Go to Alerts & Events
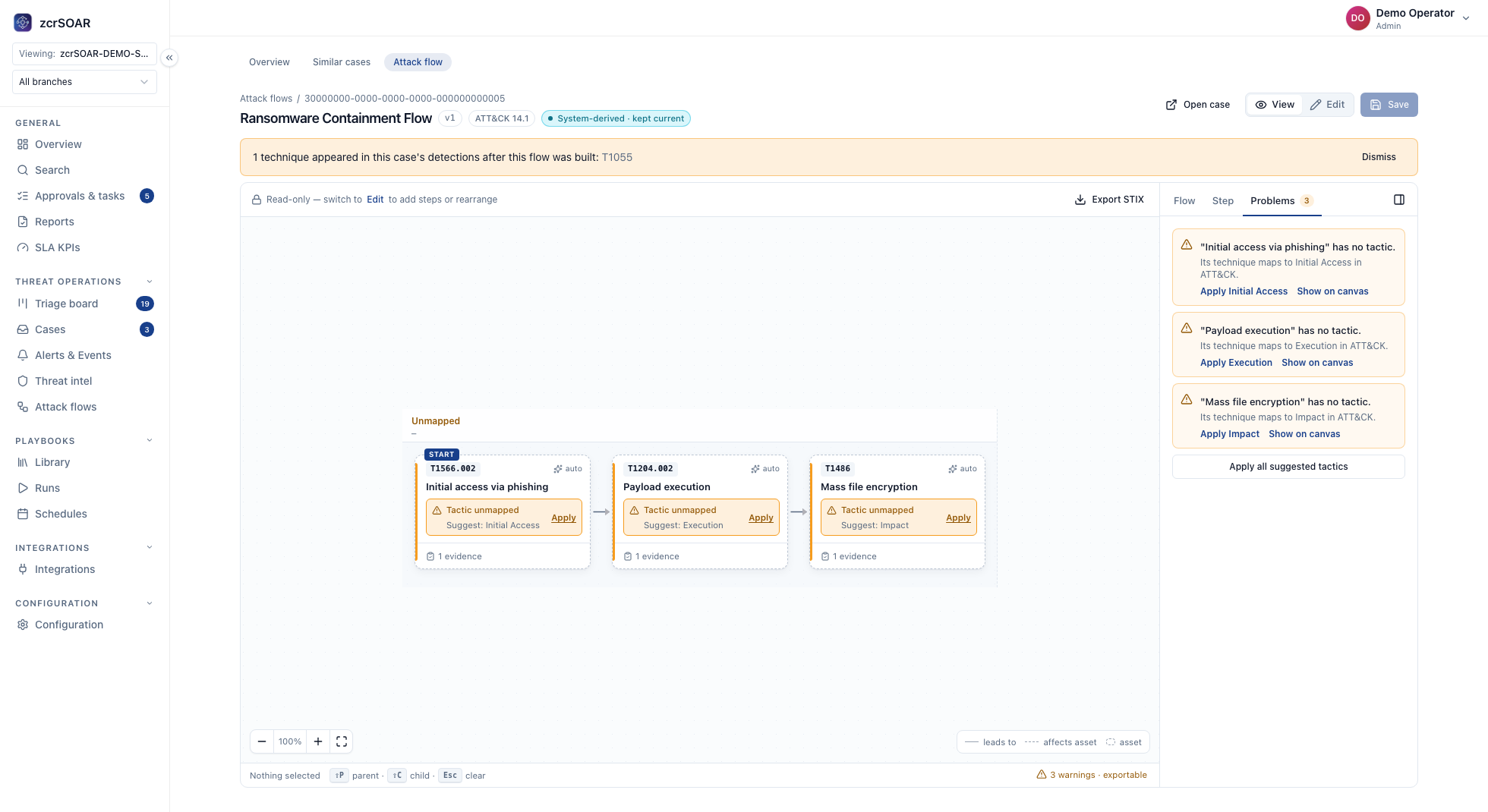Image resolution: width=1488 pixels, height=812 pixels. tap(84, 355)
